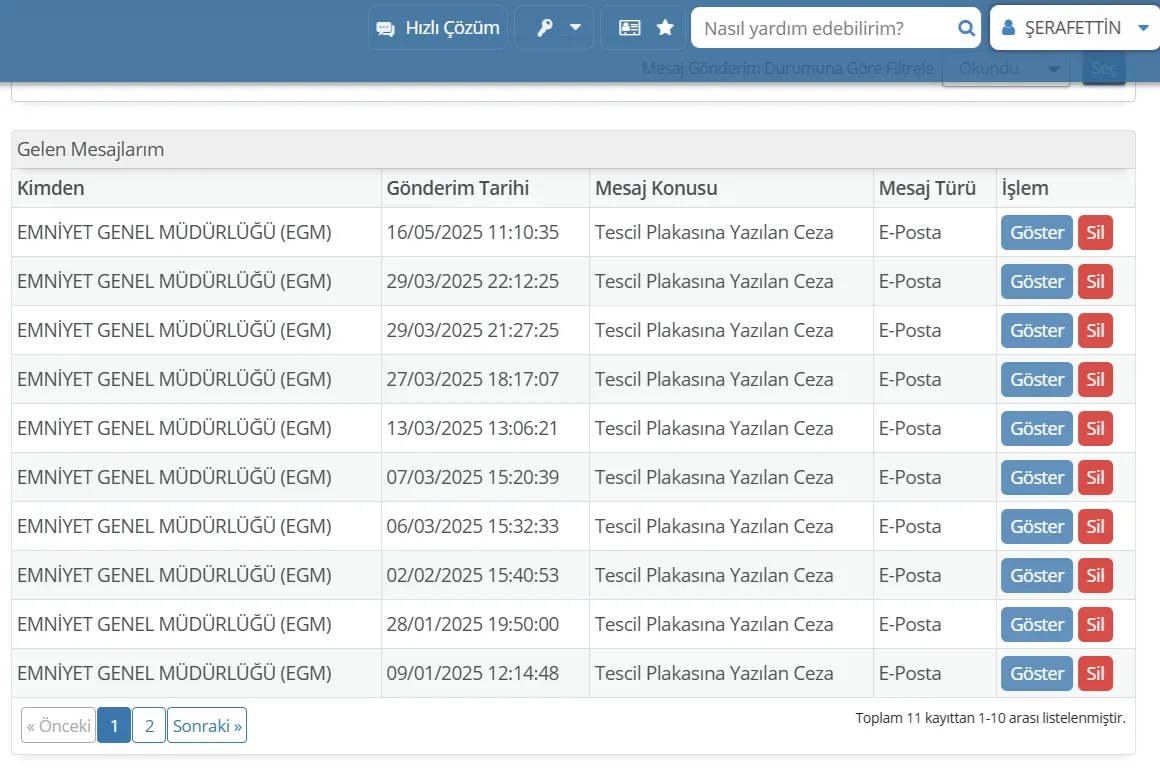Click the '« Önceki' previous page link
The width and height of the screenshot is (1160, 784).
pyautogui.click(x=58, y=726)
